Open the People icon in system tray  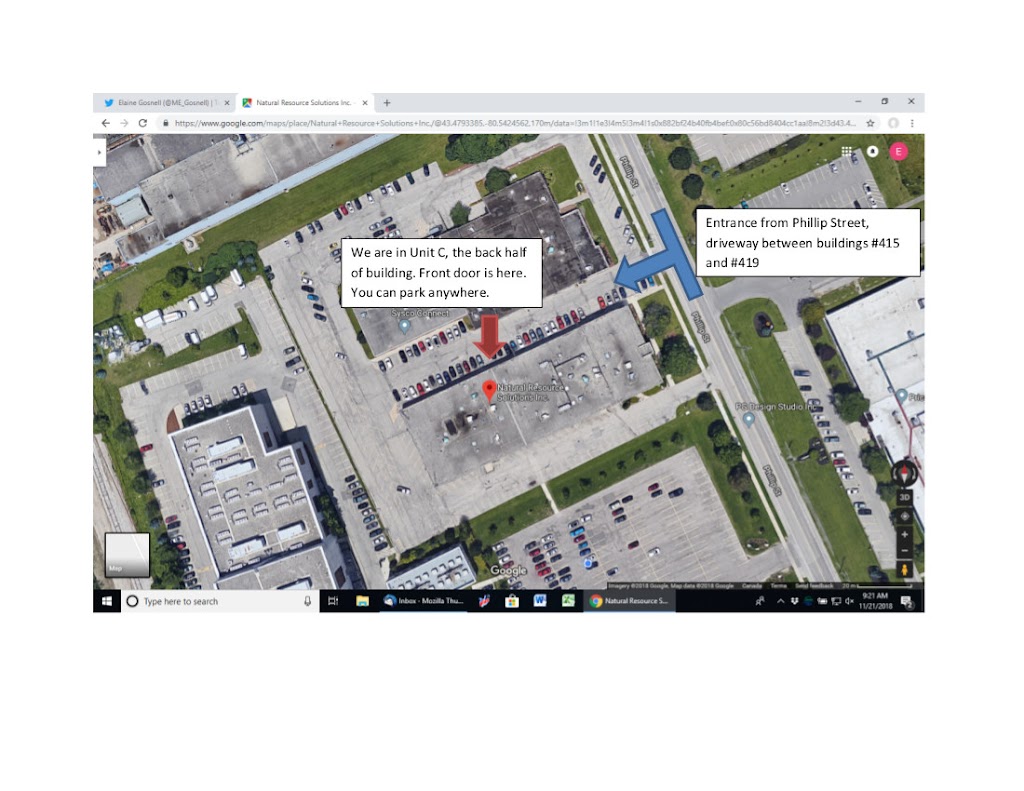pos(760,601)
